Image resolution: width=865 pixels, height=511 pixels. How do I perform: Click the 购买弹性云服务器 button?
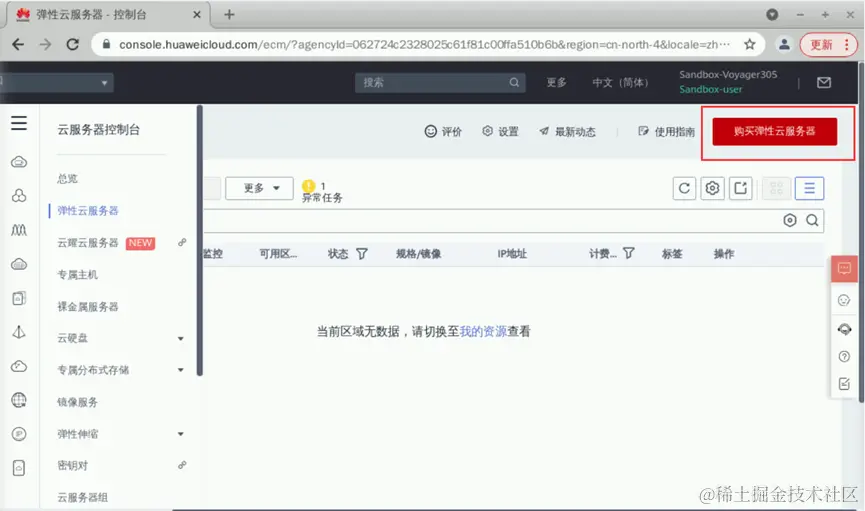click(775, 131)
